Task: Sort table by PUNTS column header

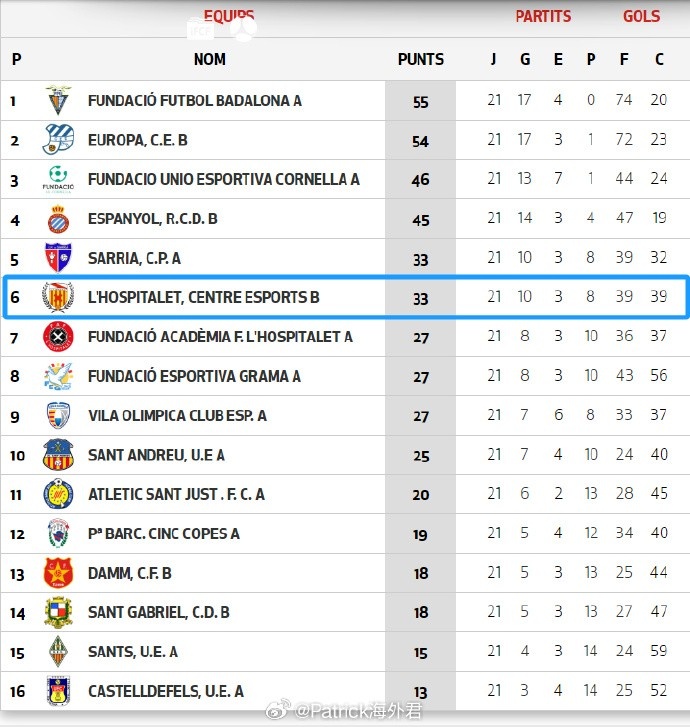Action: coord(420,59)
